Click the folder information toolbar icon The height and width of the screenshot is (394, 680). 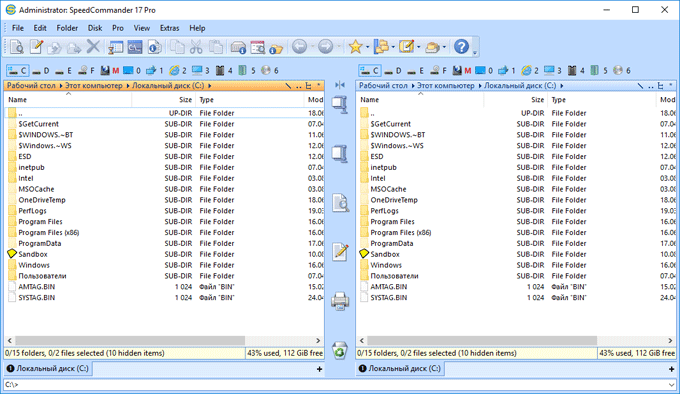[x=276, y=48]
